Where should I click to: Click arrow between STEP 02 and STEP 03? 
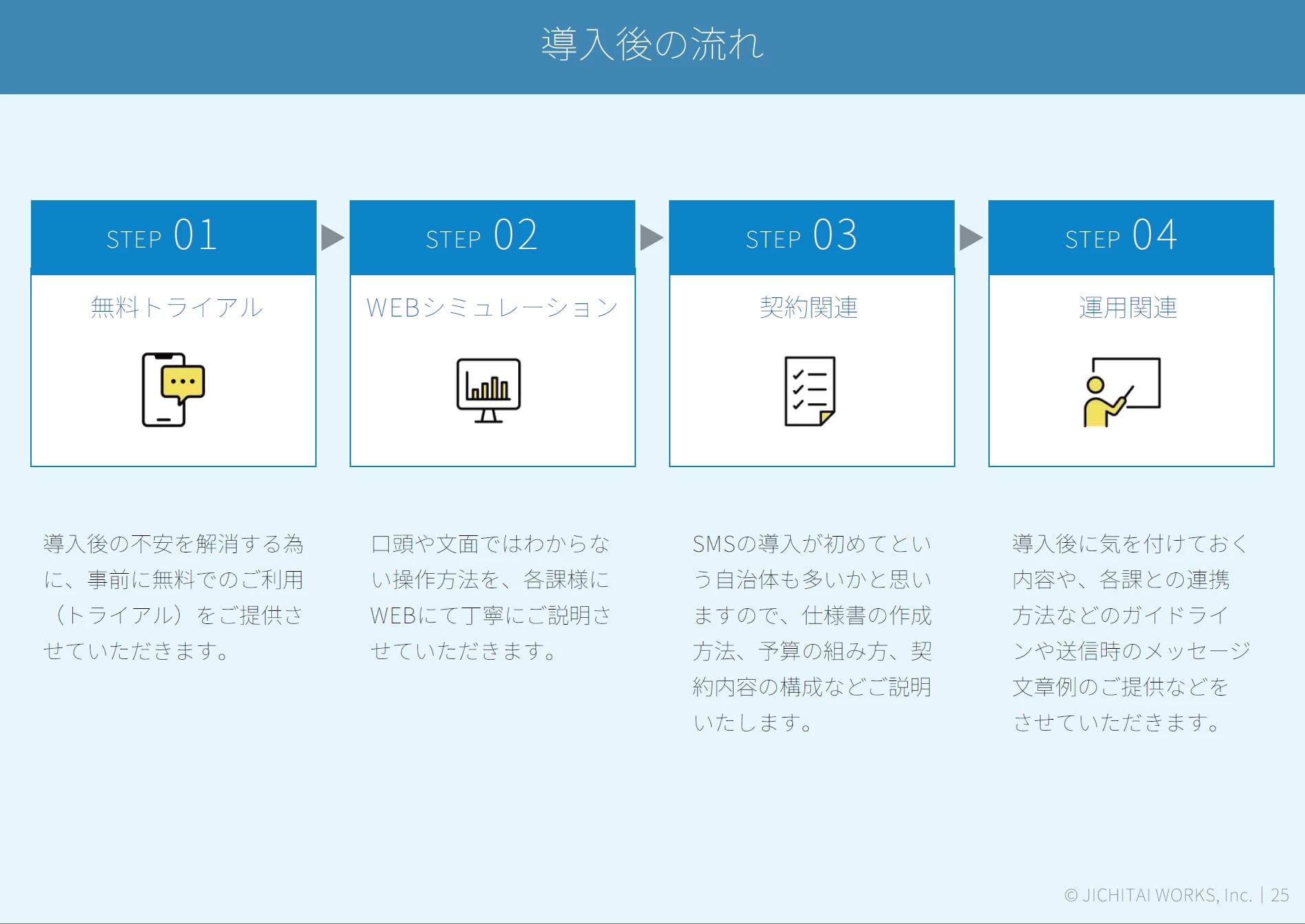coord(651,237)
